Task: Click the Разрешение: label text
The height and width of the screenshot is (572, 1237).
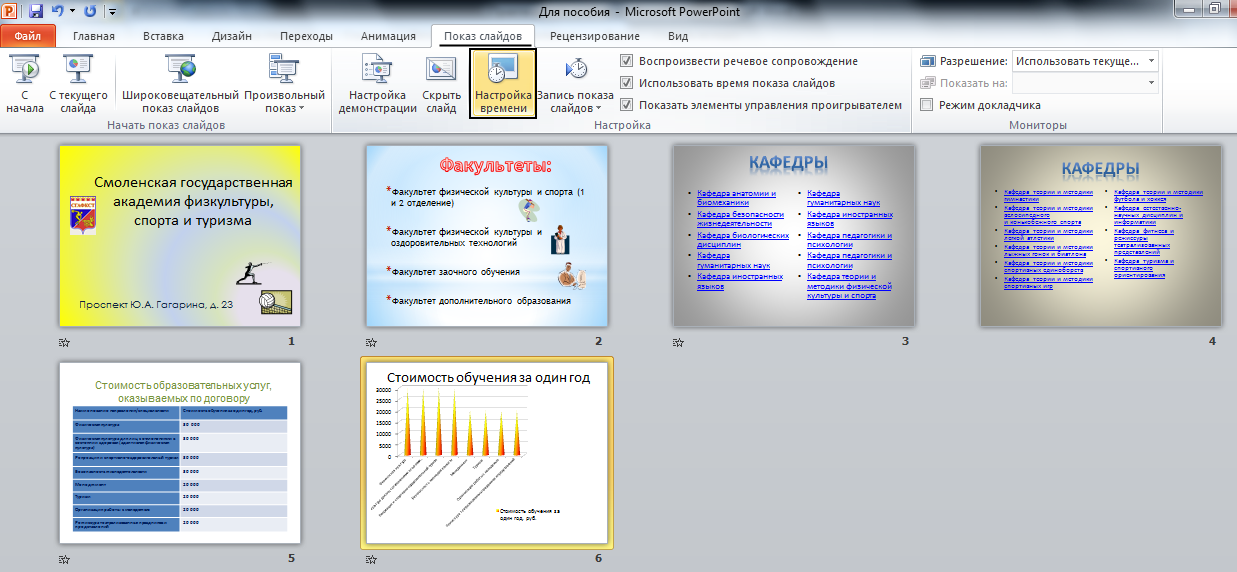Action: pyautogui.click(x=973, y=61)
